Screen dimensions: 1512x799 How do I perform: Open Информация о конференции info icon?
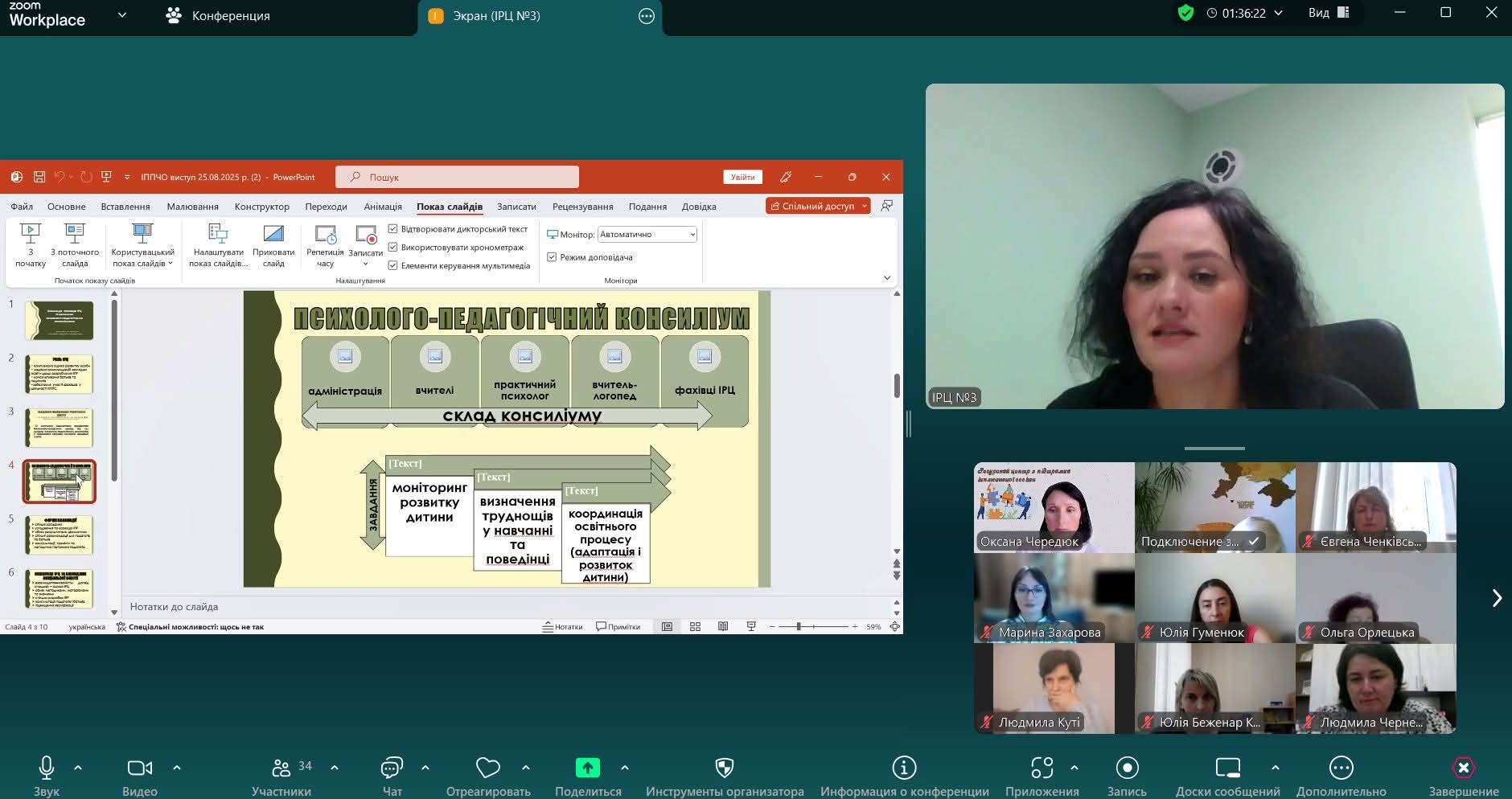click(904, 768)
